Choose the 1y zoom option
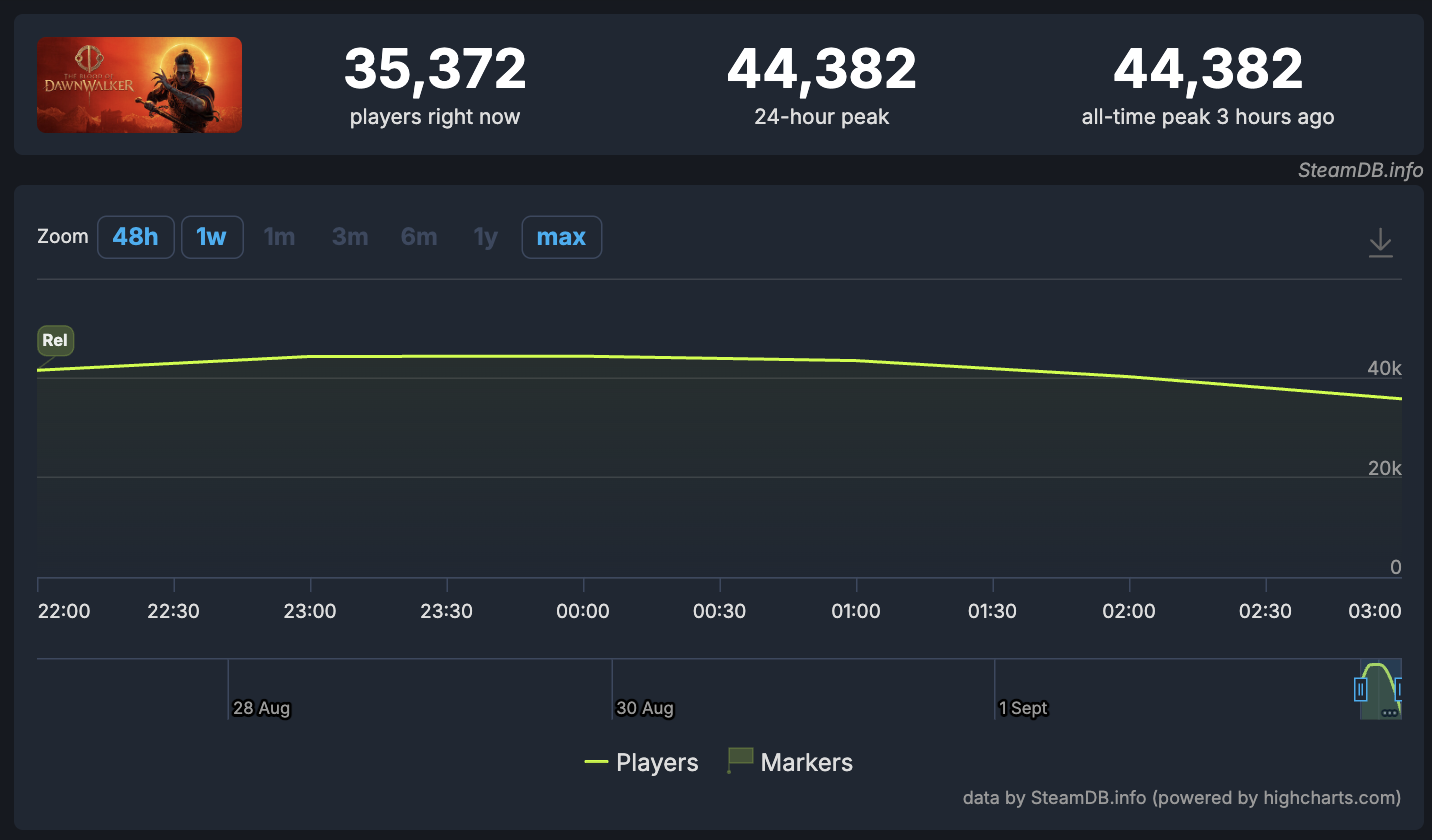The image size is (1432, 840). [486, 237]
